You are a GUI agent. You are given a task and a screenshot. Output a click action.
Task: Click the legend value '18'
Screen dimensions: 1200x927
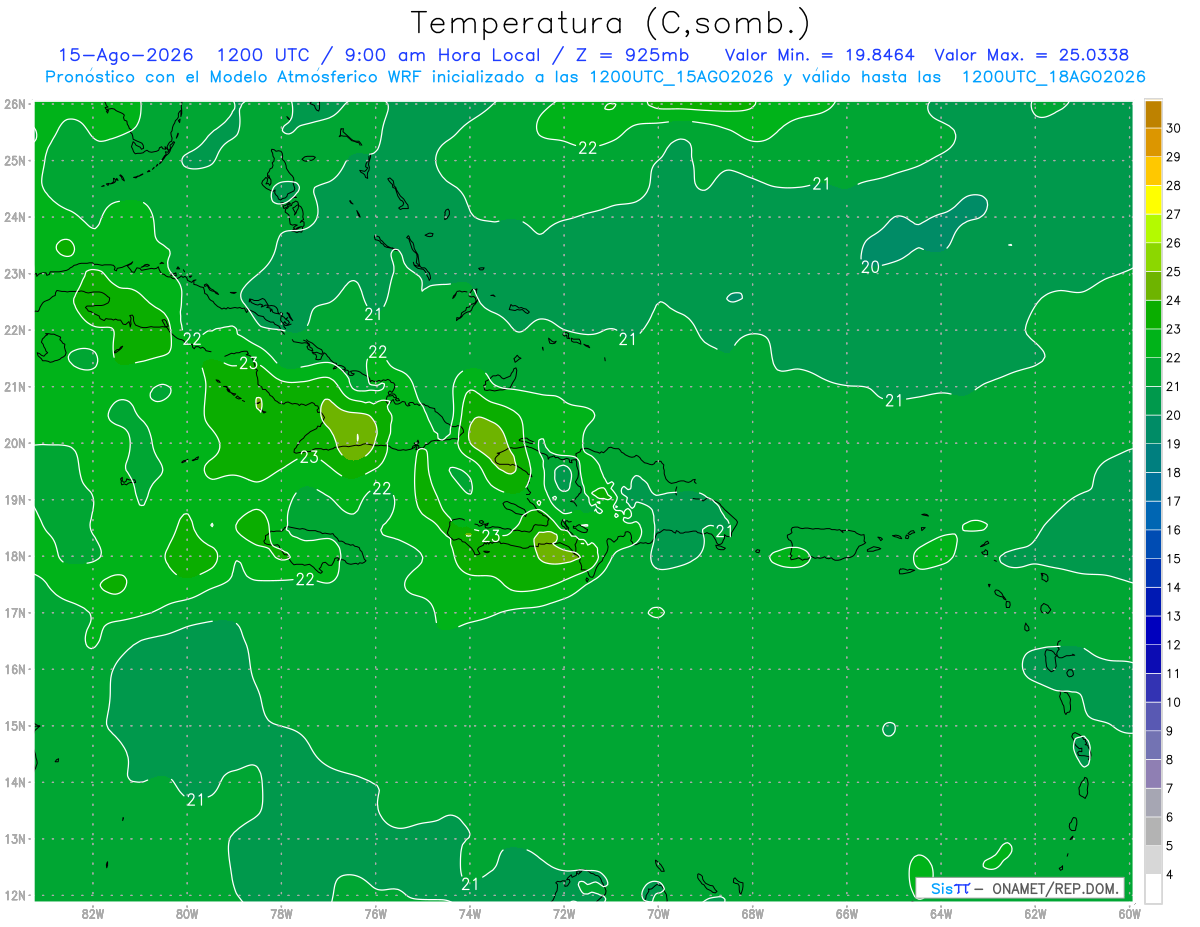(x=1173, y=472)
